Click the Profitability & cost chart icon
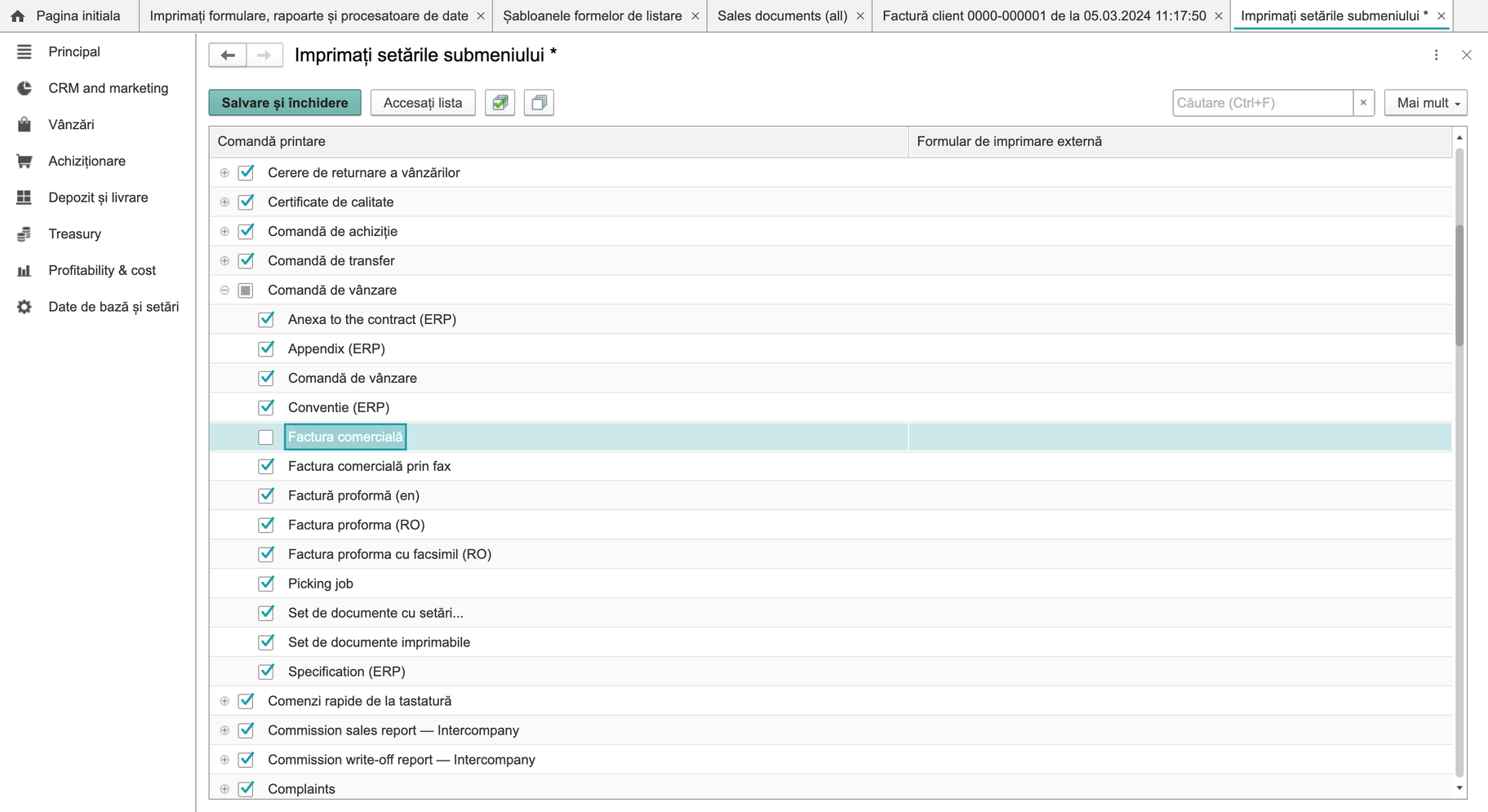 click(24, 270)
